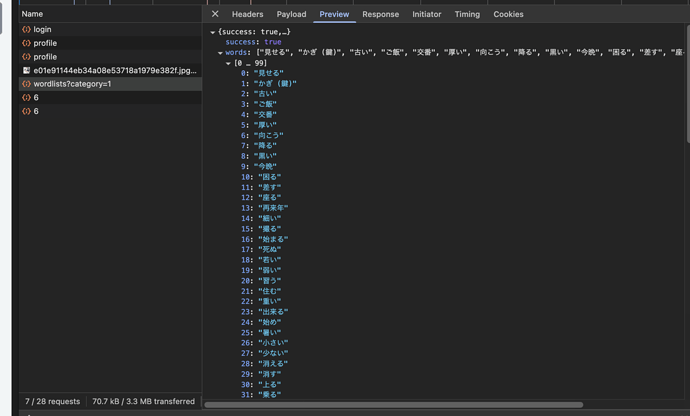Click the icon next to wordlists?category=1

click(27, 84)
